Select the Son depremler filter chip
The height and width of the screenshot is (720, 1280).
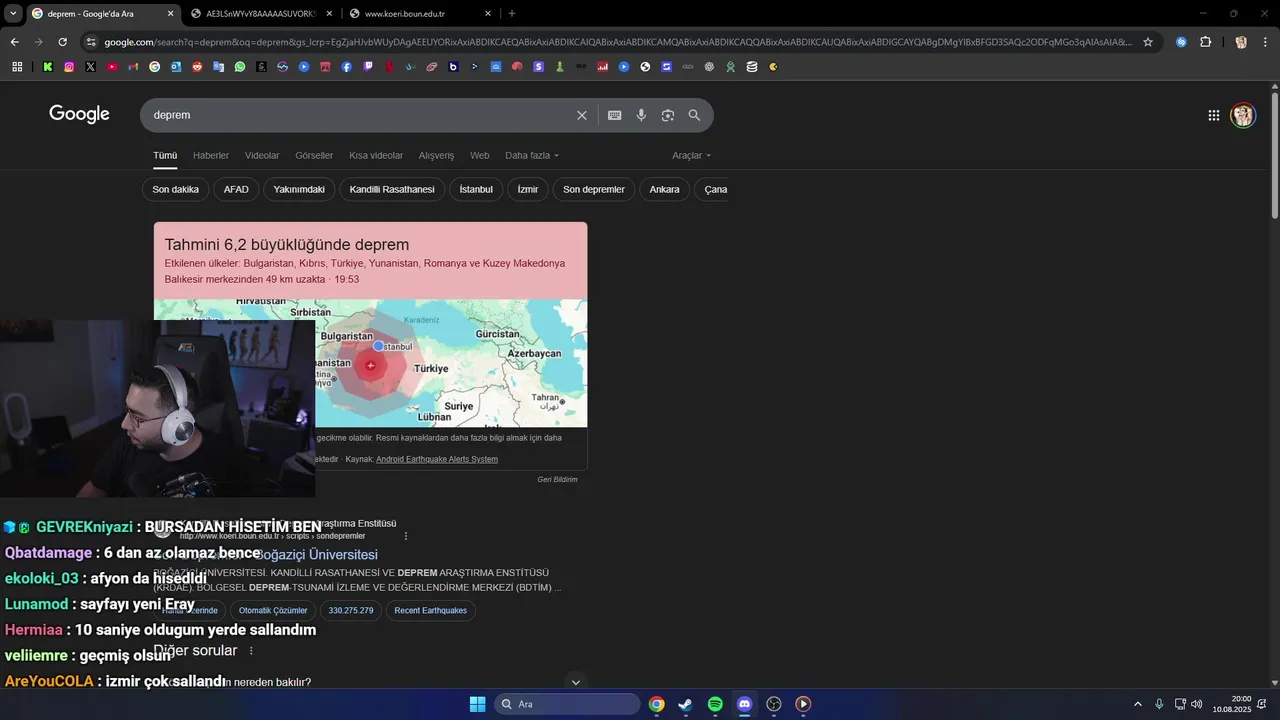coord(594,189)
